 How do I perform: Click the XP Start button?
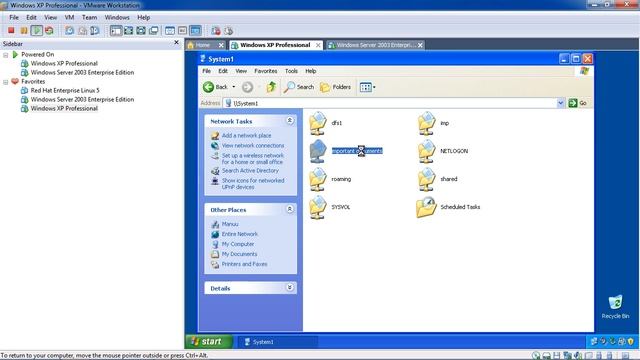pos(209,342)
